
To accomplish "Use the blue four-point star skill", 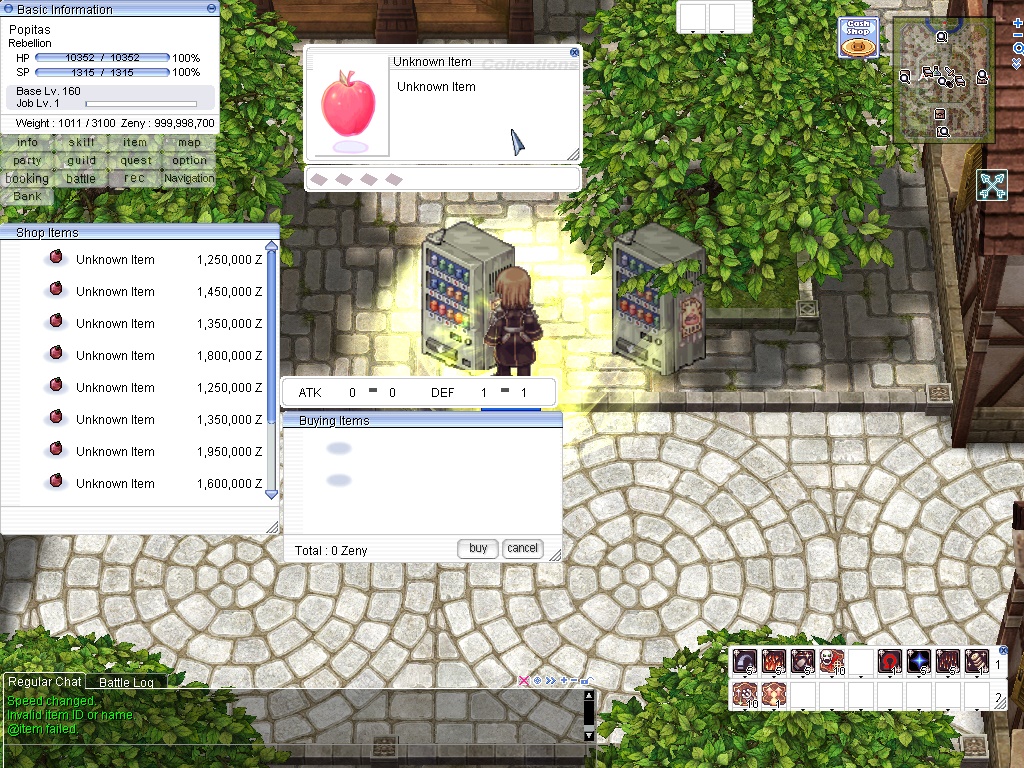I will (918, 662).
